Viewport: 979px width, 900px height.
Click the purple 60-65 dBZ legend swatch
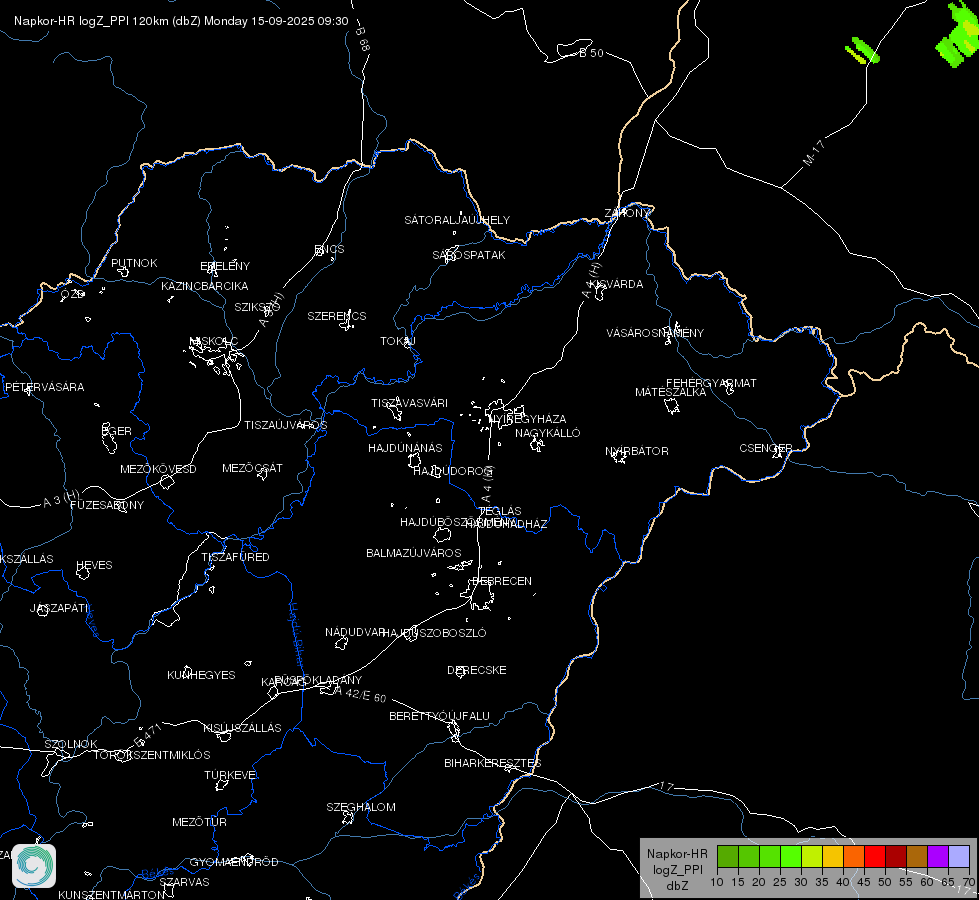pos(938,856)
